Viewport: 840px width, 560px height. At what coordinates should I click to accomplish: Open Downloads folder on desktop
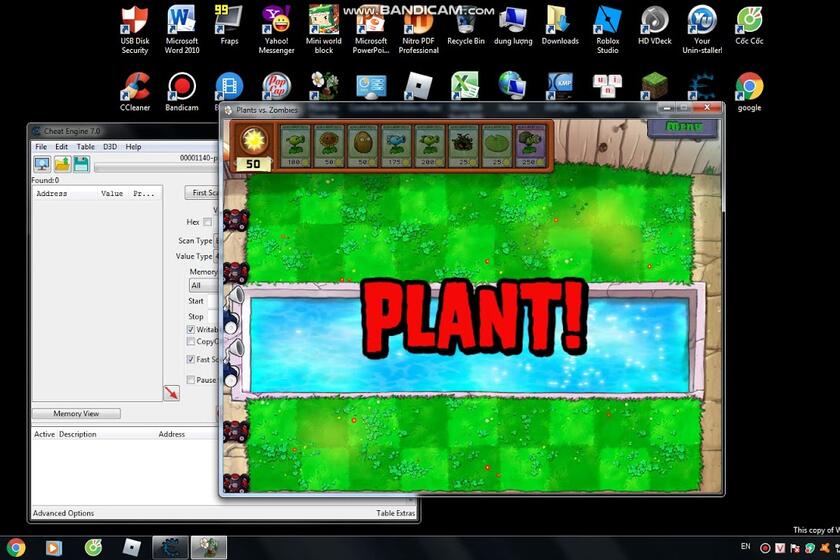560,25
